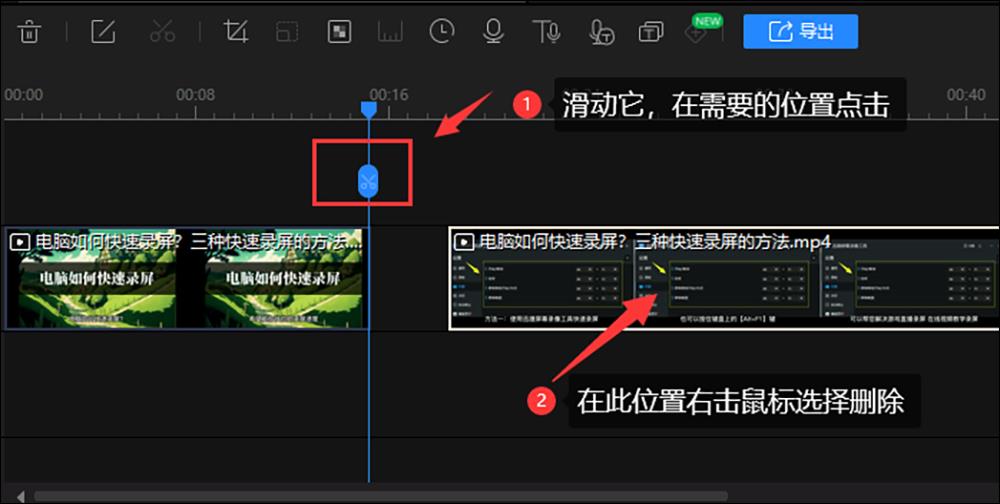
Task: Click the scissors split icon in toolbar
Action: click(x=162, y=32)
